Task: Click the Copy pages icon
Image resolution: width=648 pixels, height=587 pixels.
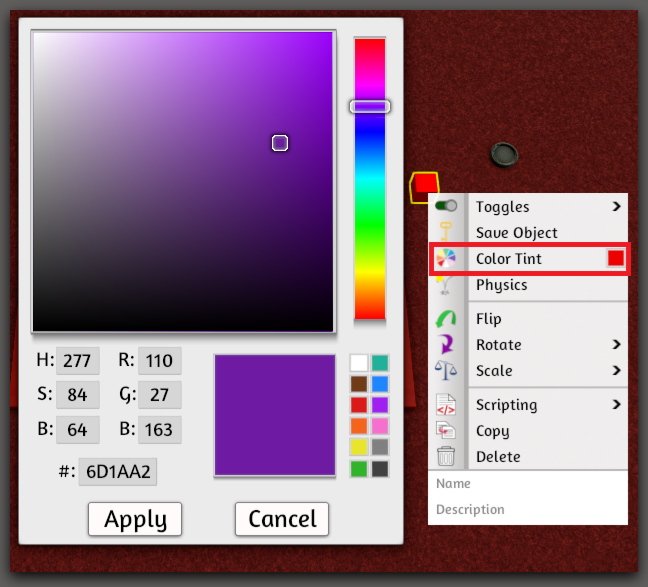Action: click(446, 430)
